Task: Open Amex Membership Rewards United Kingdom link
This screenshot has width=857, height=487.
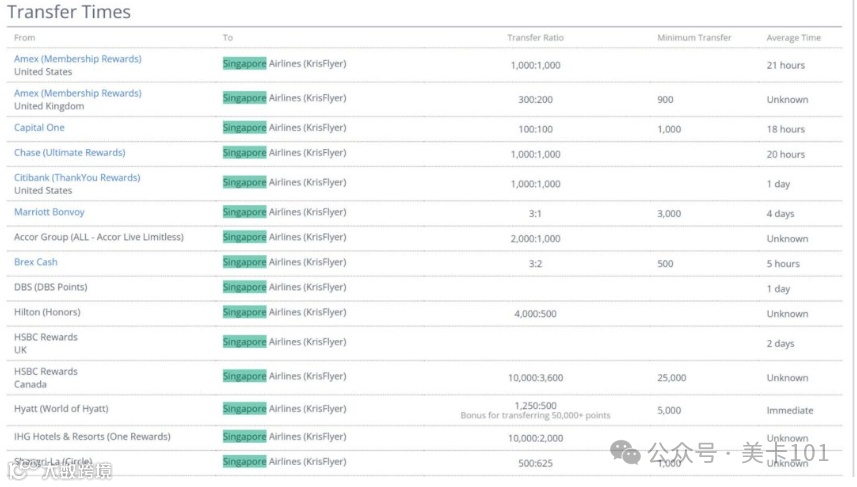Action: click(77, 93)
